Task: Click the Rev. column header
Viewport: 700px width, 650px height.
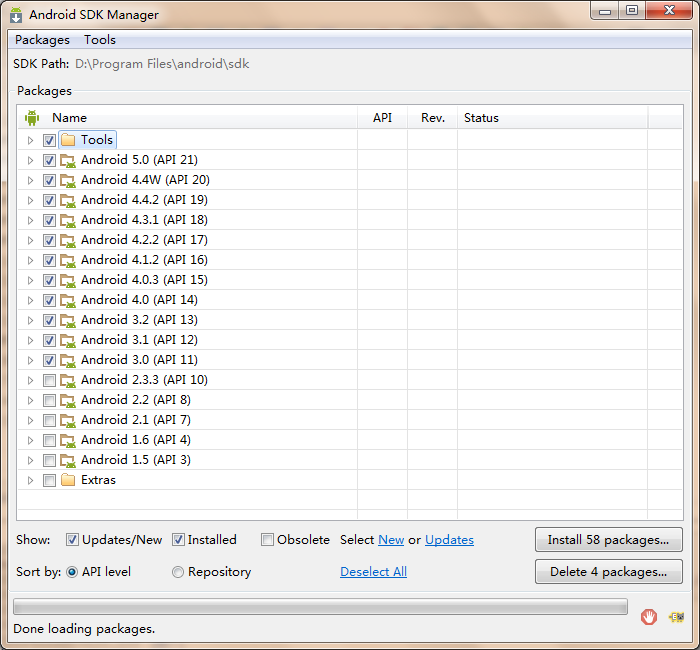Action: point(433,117)
